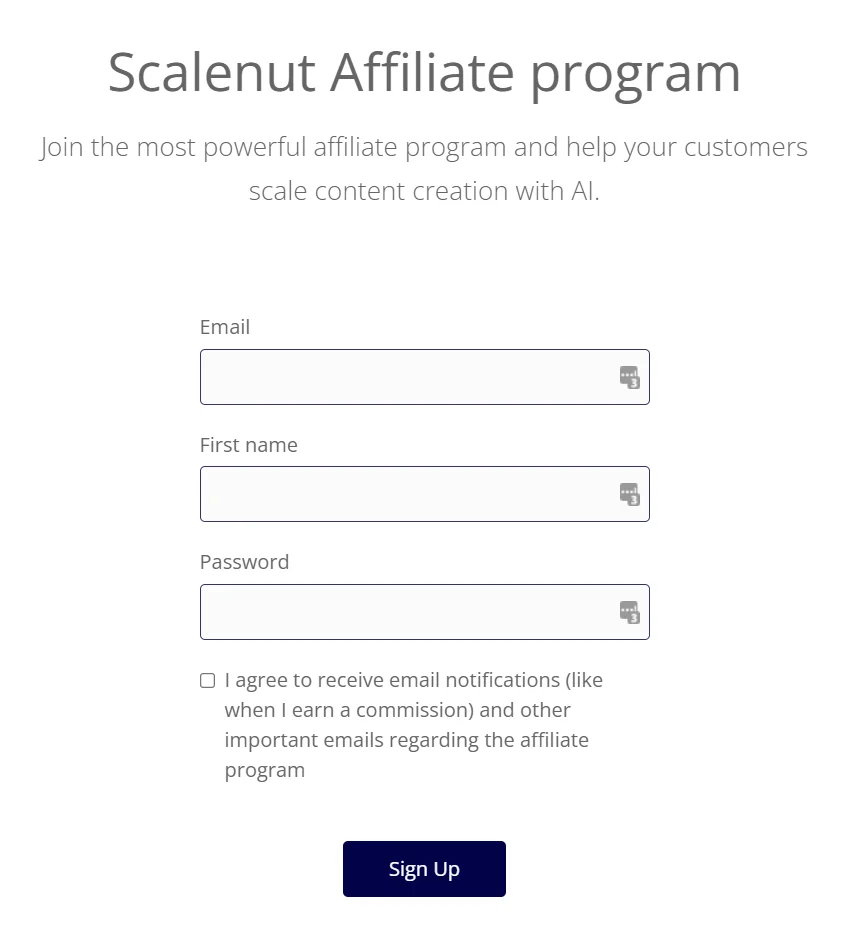The width and height of the screenshot is (847, 927).
Task: Click "important emails regarding the affiliate" text line
Action: click(406, 740)
